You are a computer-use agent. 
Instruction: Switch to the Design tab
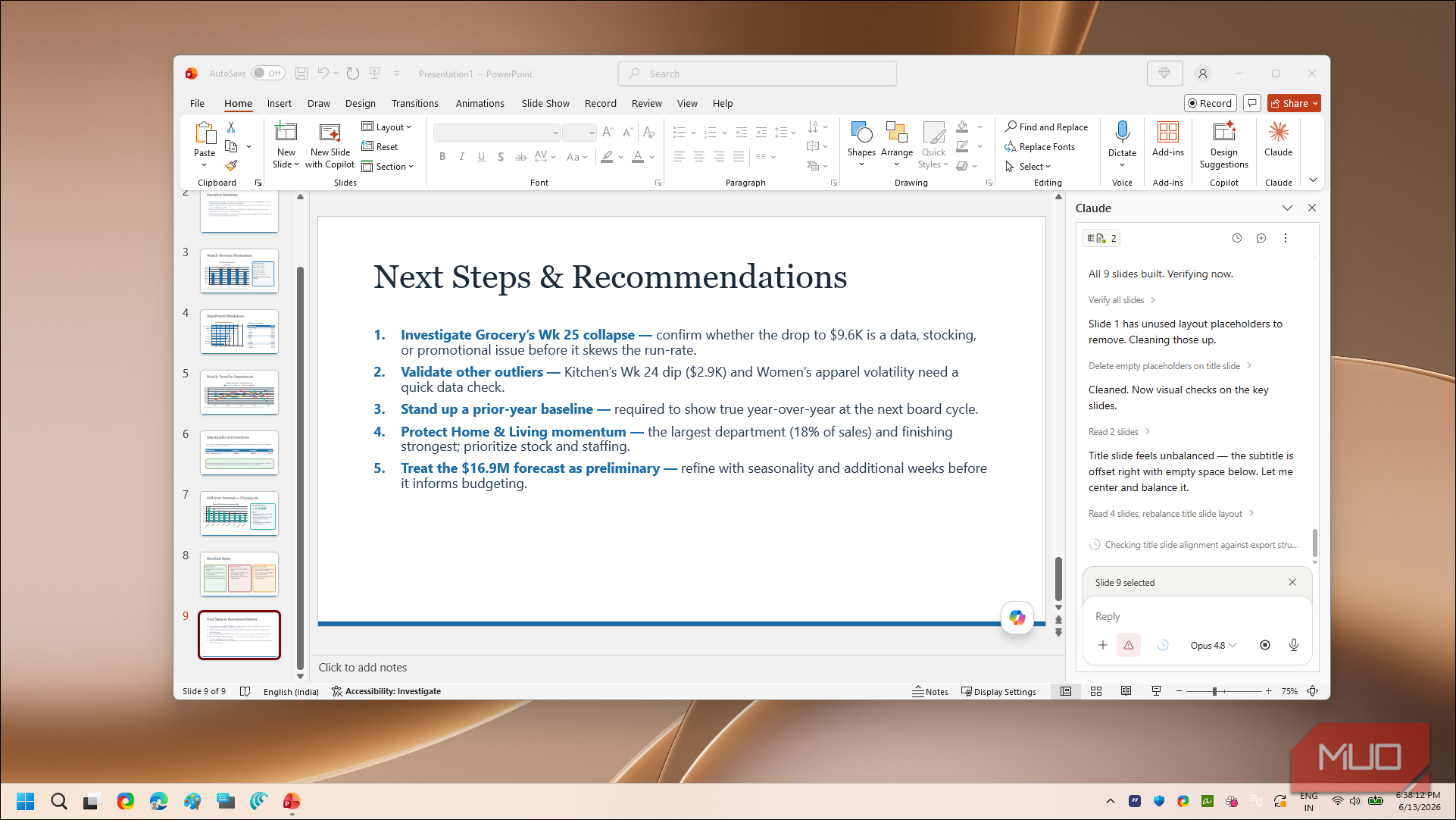click(x=360, y=103)
